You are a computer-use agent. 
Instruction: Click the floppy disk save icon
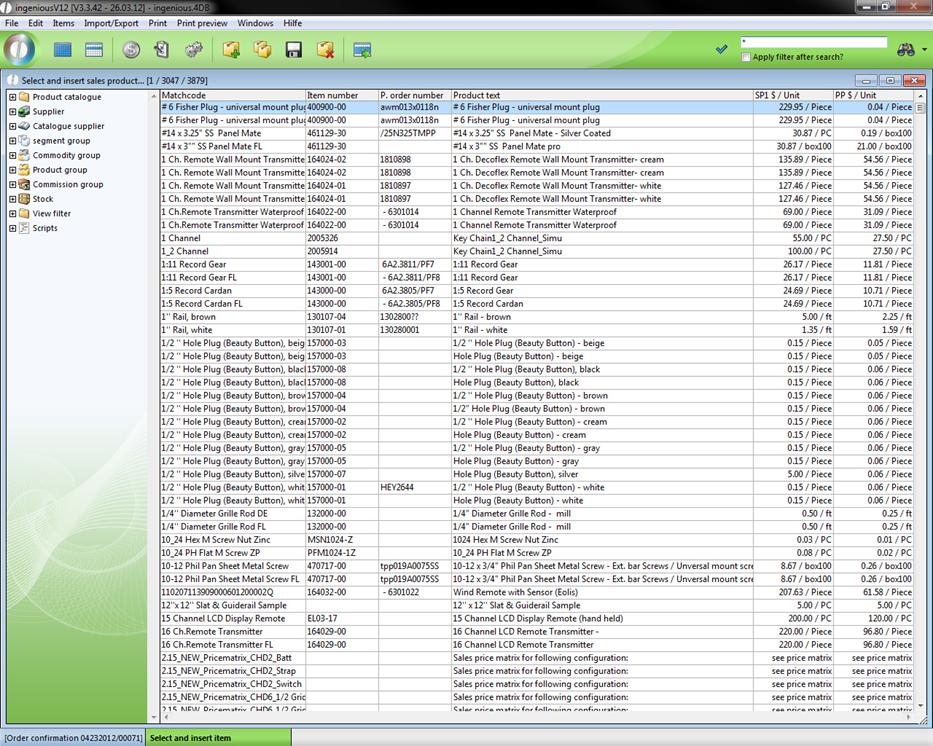pos(294,49)
